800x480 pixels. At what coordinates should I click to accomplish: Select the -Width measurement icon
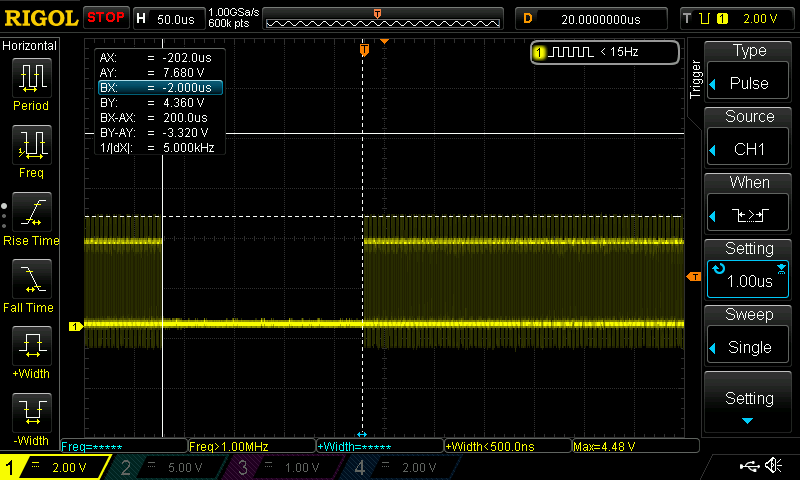point(32,413)
